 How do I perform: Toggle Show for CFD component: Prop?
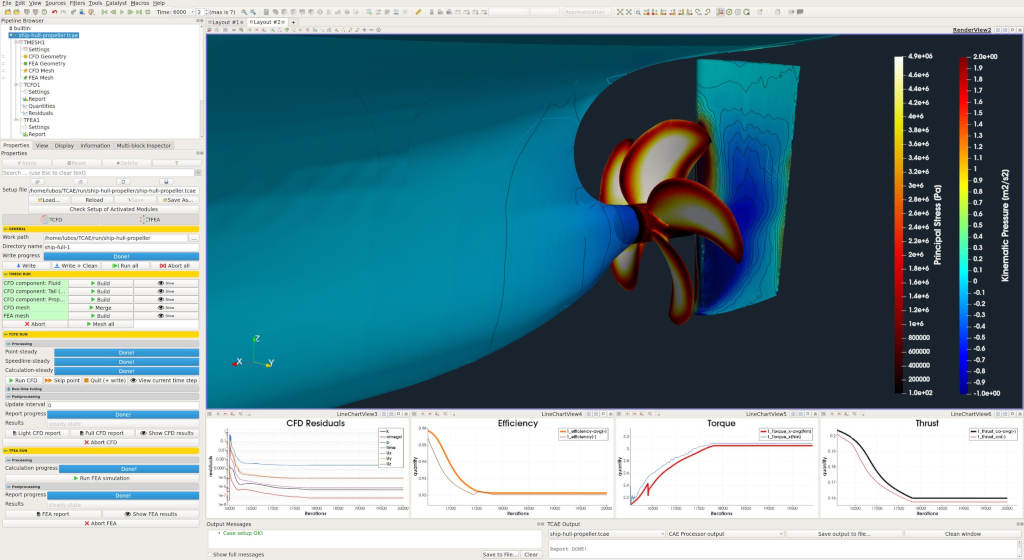pos(167,299)
